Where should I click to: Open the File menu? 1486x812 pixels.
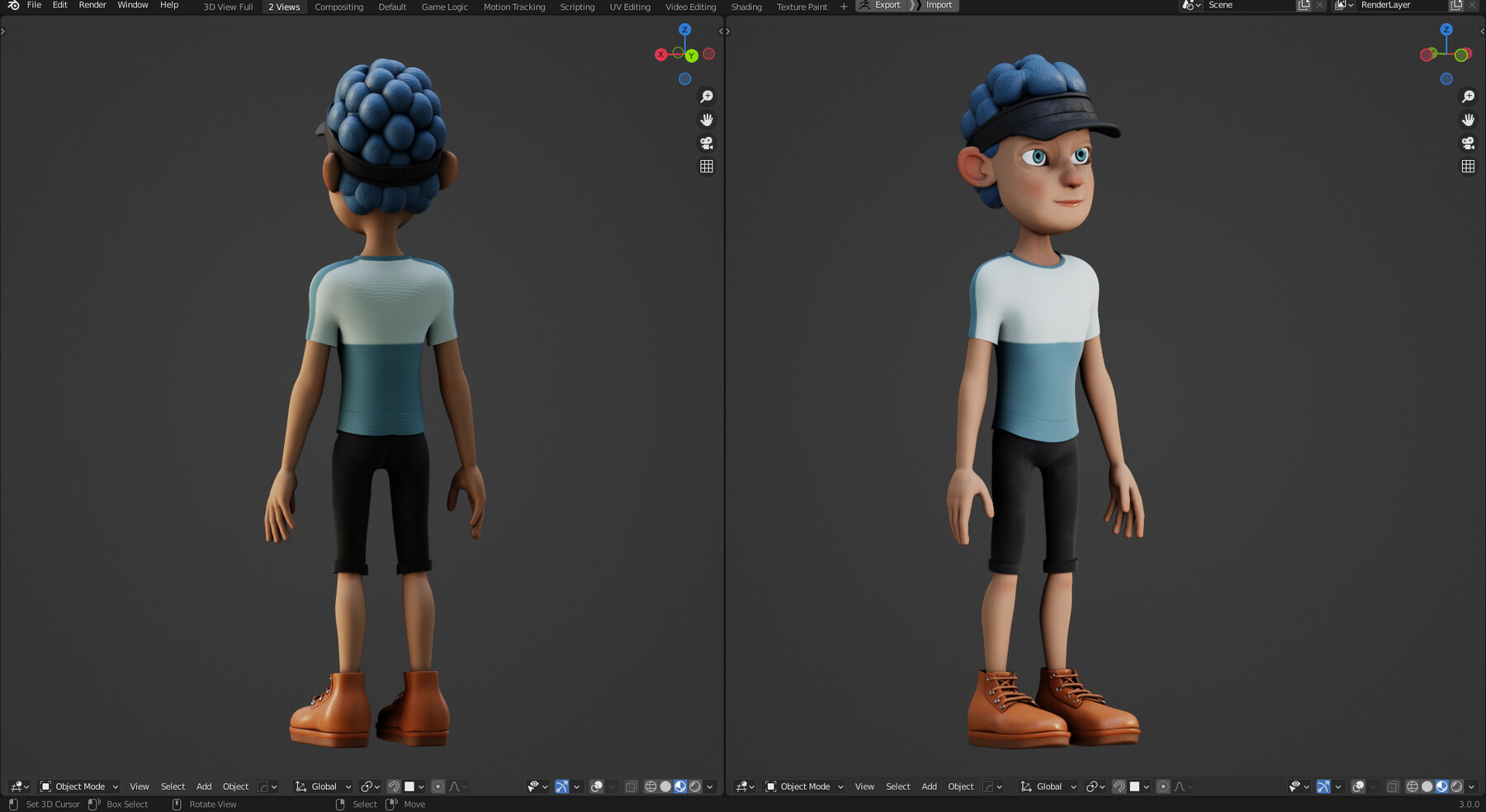34,5
